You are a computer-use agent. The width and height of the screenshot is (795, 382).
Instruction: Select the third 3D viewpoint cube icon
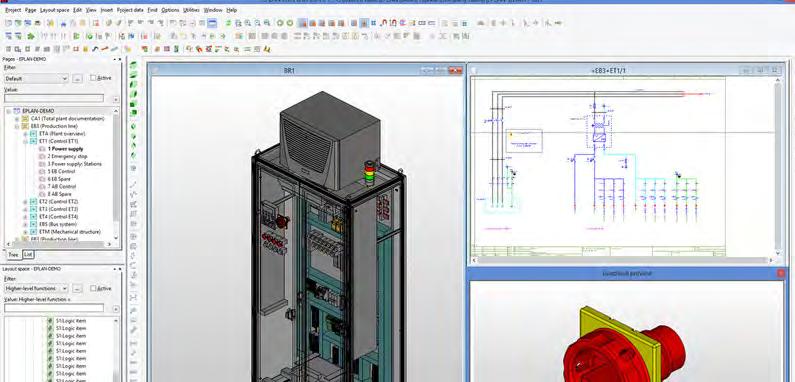(x=133, y=84)
